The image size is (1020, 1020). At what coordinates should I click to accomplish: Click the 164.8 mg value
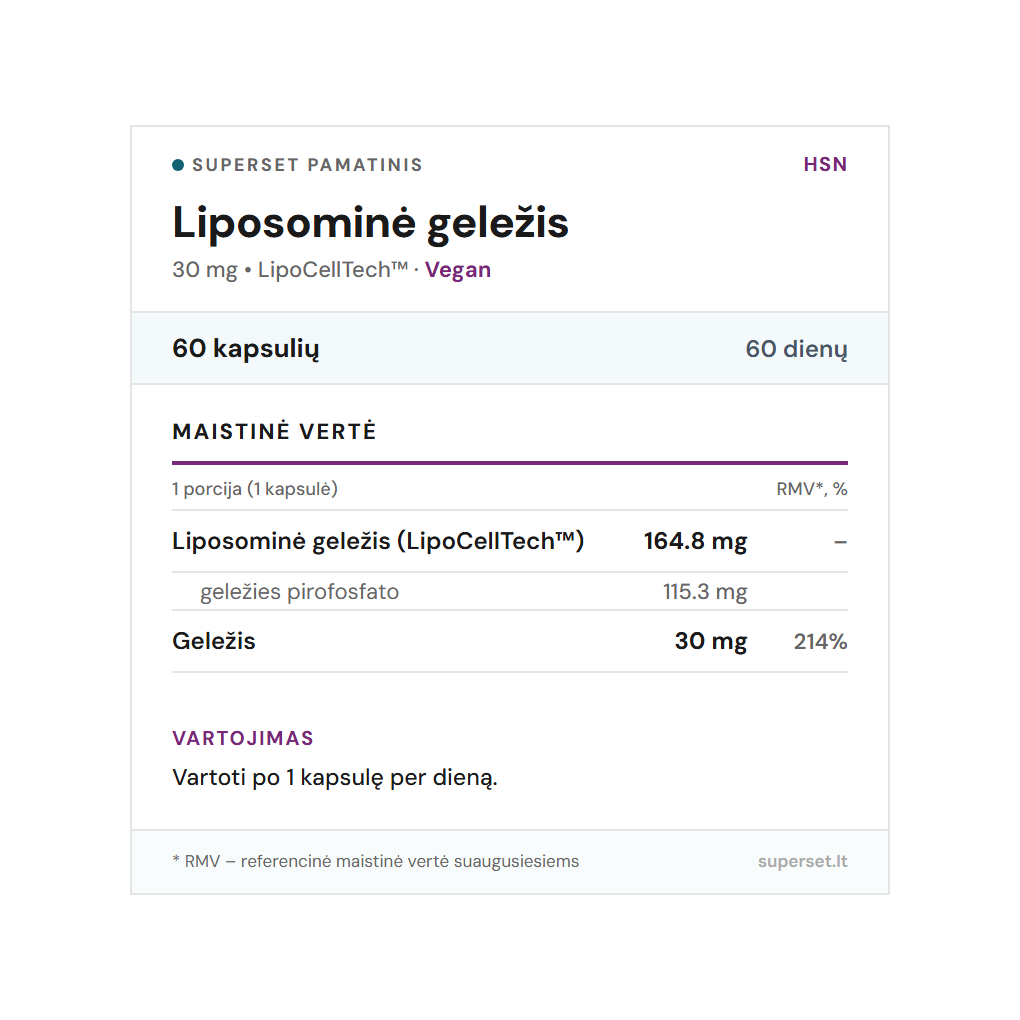coord(695,541)
